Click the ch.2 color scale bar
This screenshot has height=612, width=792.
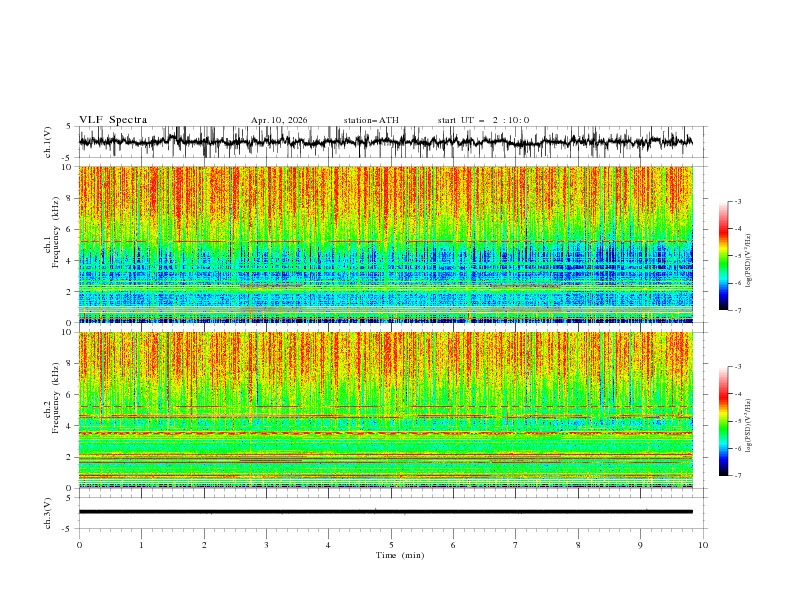tap(723, 421)
